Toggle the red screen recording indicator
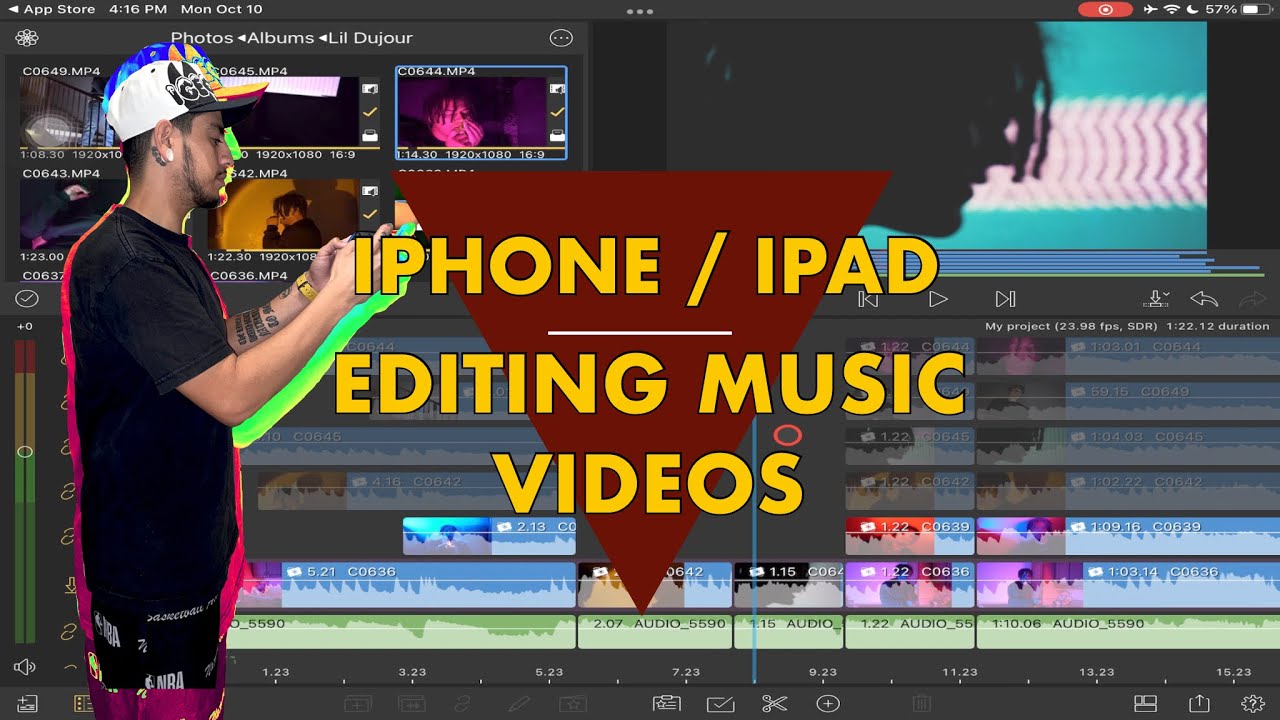1280x720 pixels. click(x=1105, y=9)
